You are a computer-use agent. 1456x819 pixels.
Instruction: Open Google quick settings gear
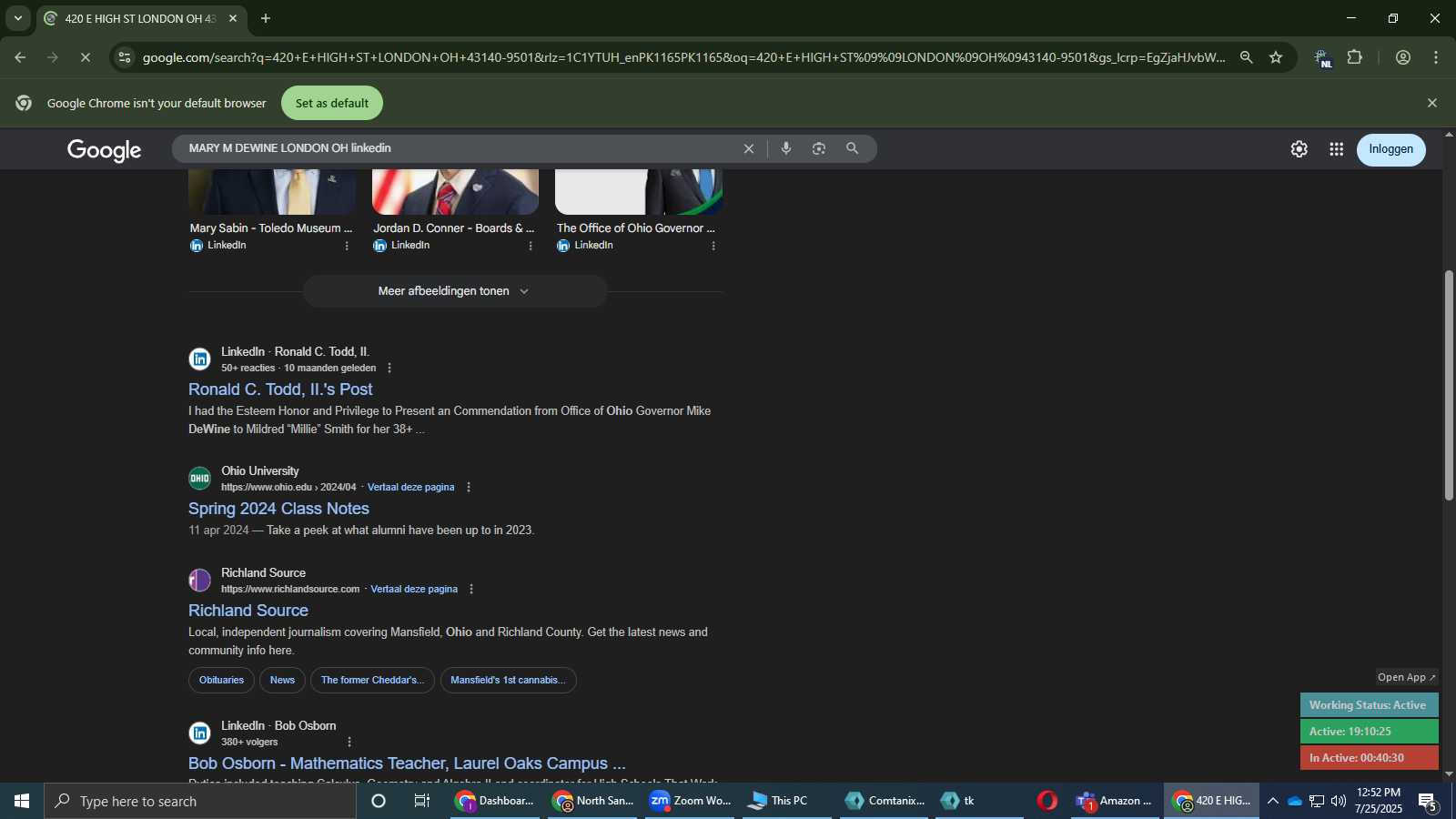tap(1299, 149)
